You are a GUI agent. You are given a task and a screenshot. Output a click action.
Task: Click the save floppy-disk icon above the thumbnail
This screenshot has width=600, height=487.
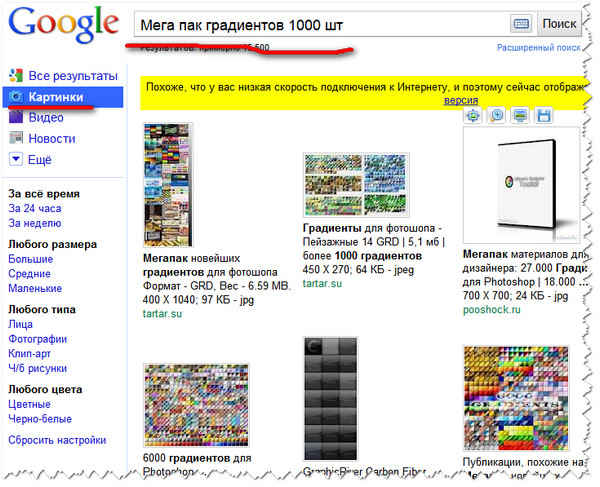(x=544, y=116)
